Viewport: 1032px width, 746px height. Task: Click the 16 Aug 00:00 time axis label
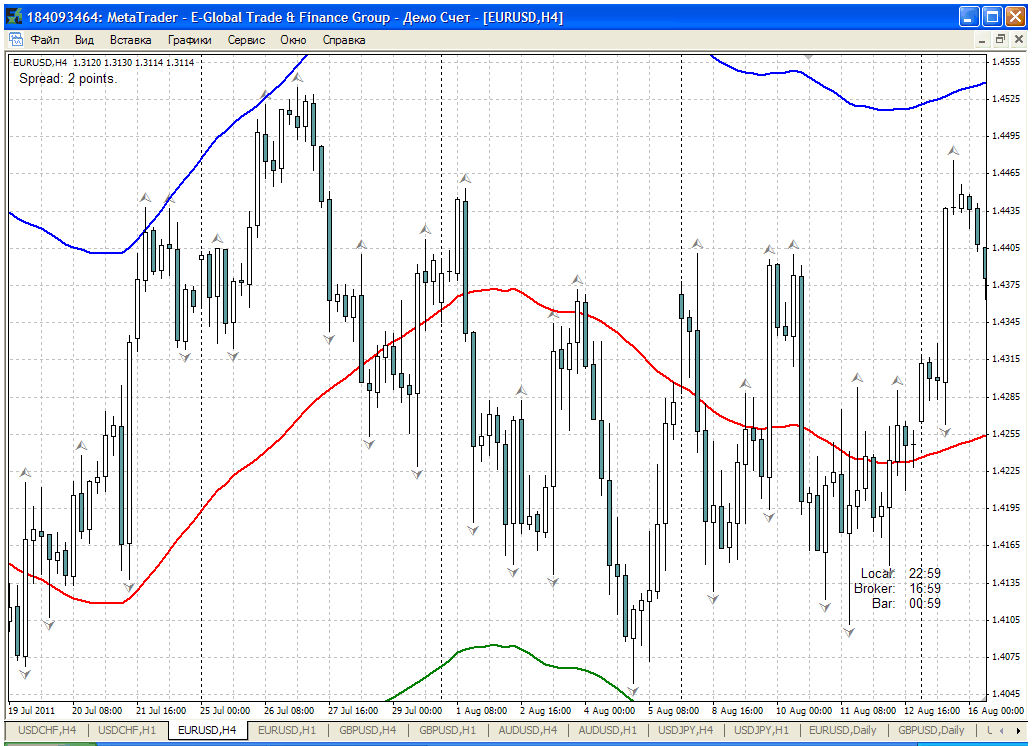tap(996, 710)
